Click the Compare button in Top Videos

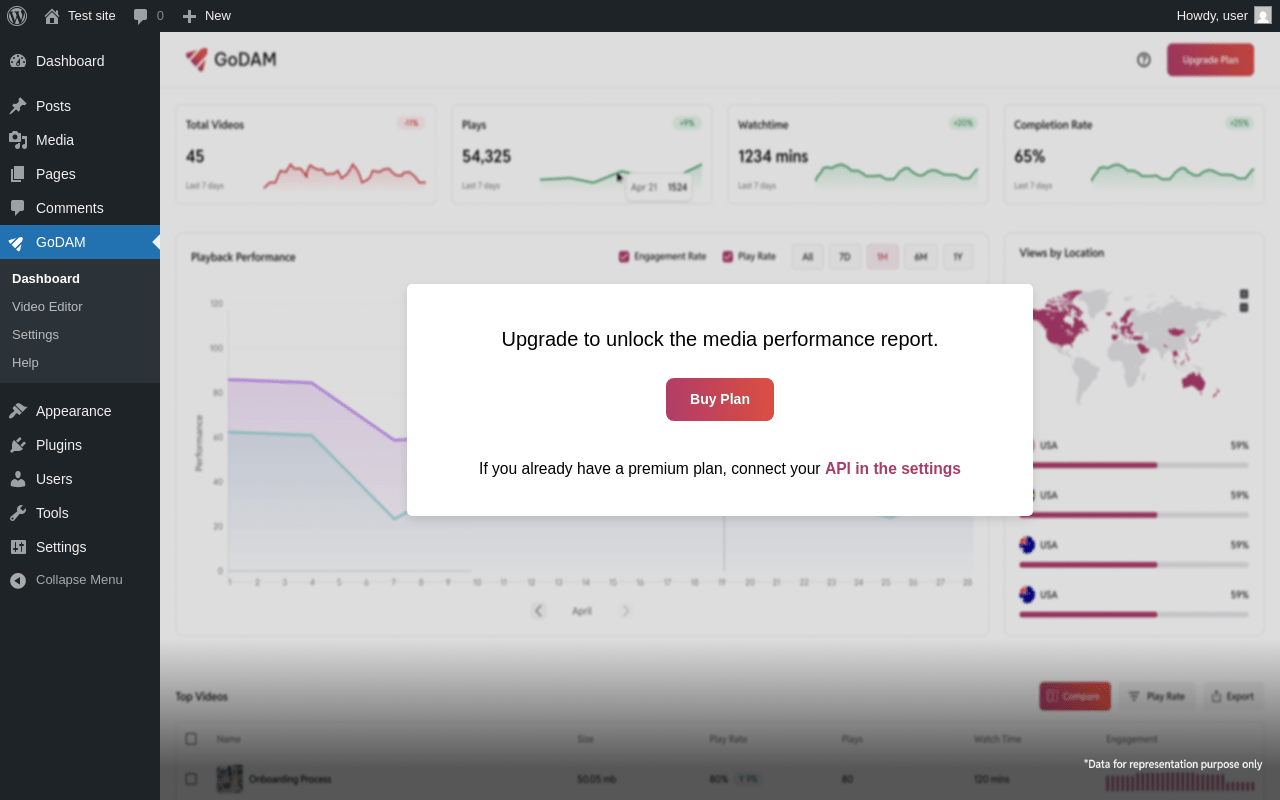pos(1075,696)
